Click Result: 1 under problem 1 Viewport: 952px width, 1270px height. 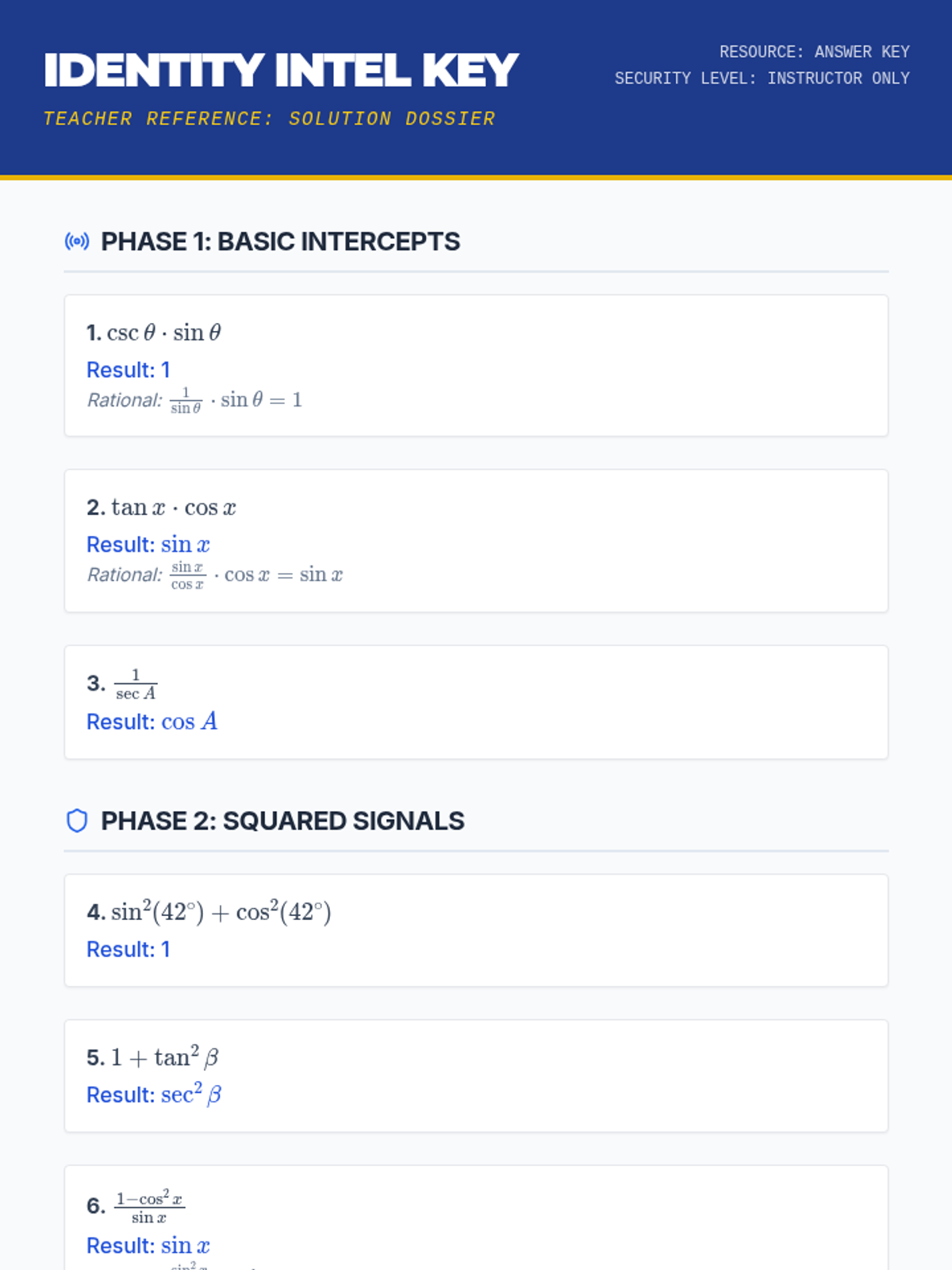pyautogui.click(x=129, y=370)
